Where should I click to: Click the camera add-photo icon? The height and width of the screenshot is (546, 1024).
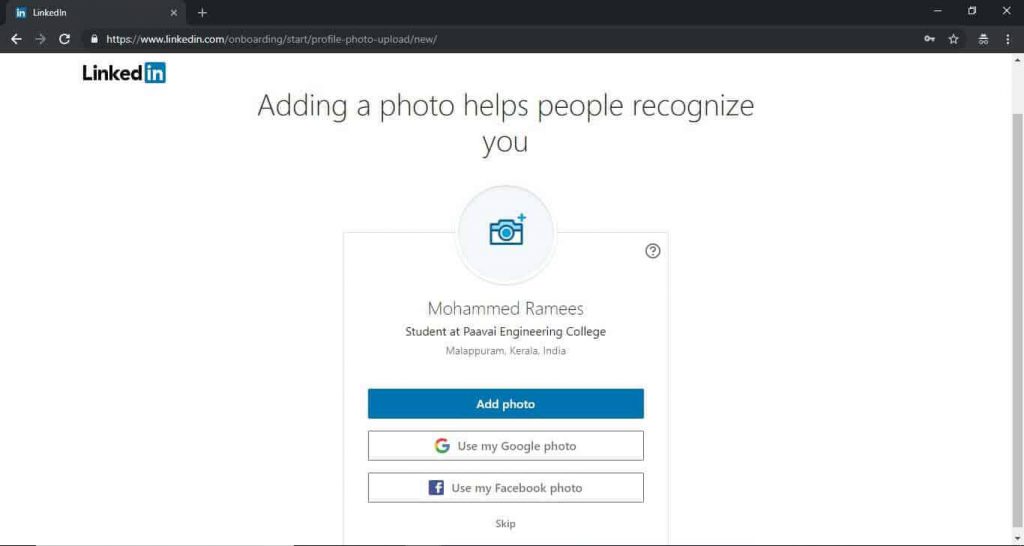[x=507, y=230]
